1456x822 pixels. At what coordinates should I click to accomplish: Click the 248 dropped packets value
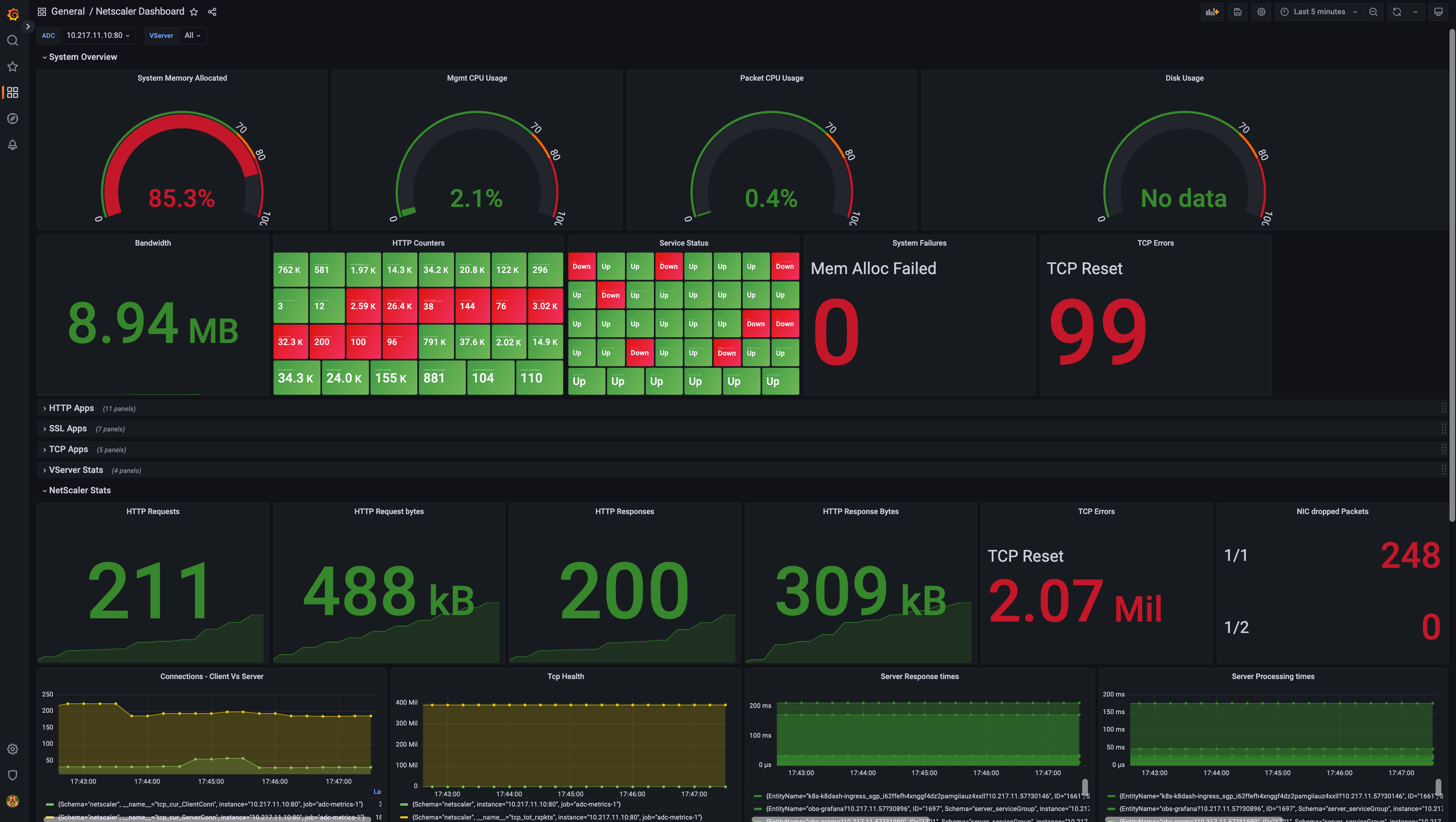[x=1410, y=555]
